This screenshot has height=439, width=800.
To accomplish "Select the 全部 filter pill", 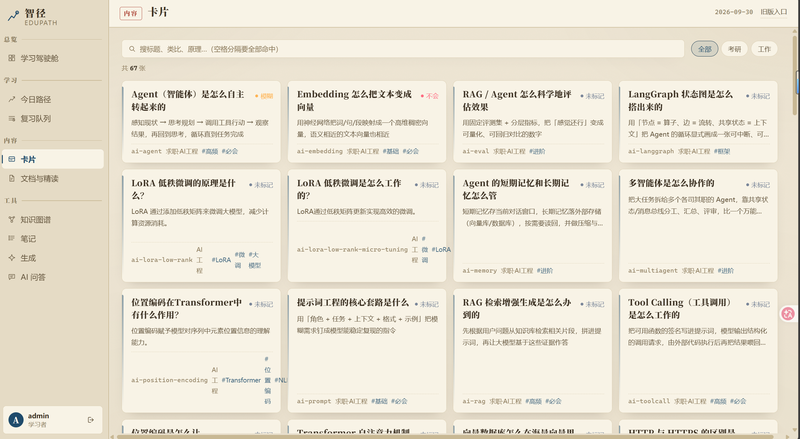I will click(705, 49).
